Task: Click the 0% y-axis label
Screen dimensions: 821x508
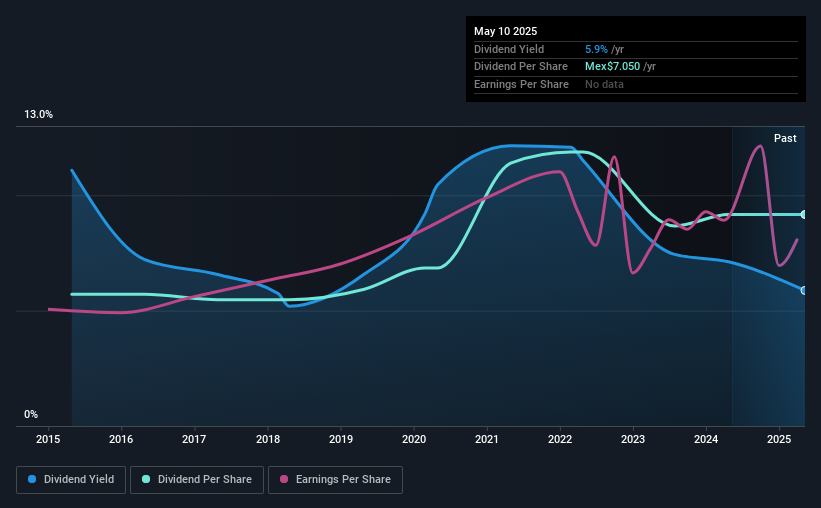Action: tap(31, 414)
